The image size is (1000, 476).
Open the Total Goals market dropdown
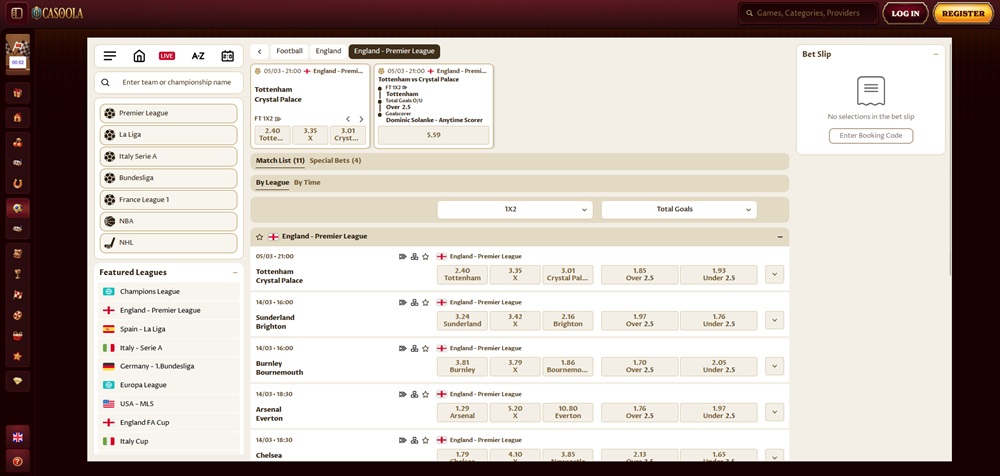coord(679,209)
